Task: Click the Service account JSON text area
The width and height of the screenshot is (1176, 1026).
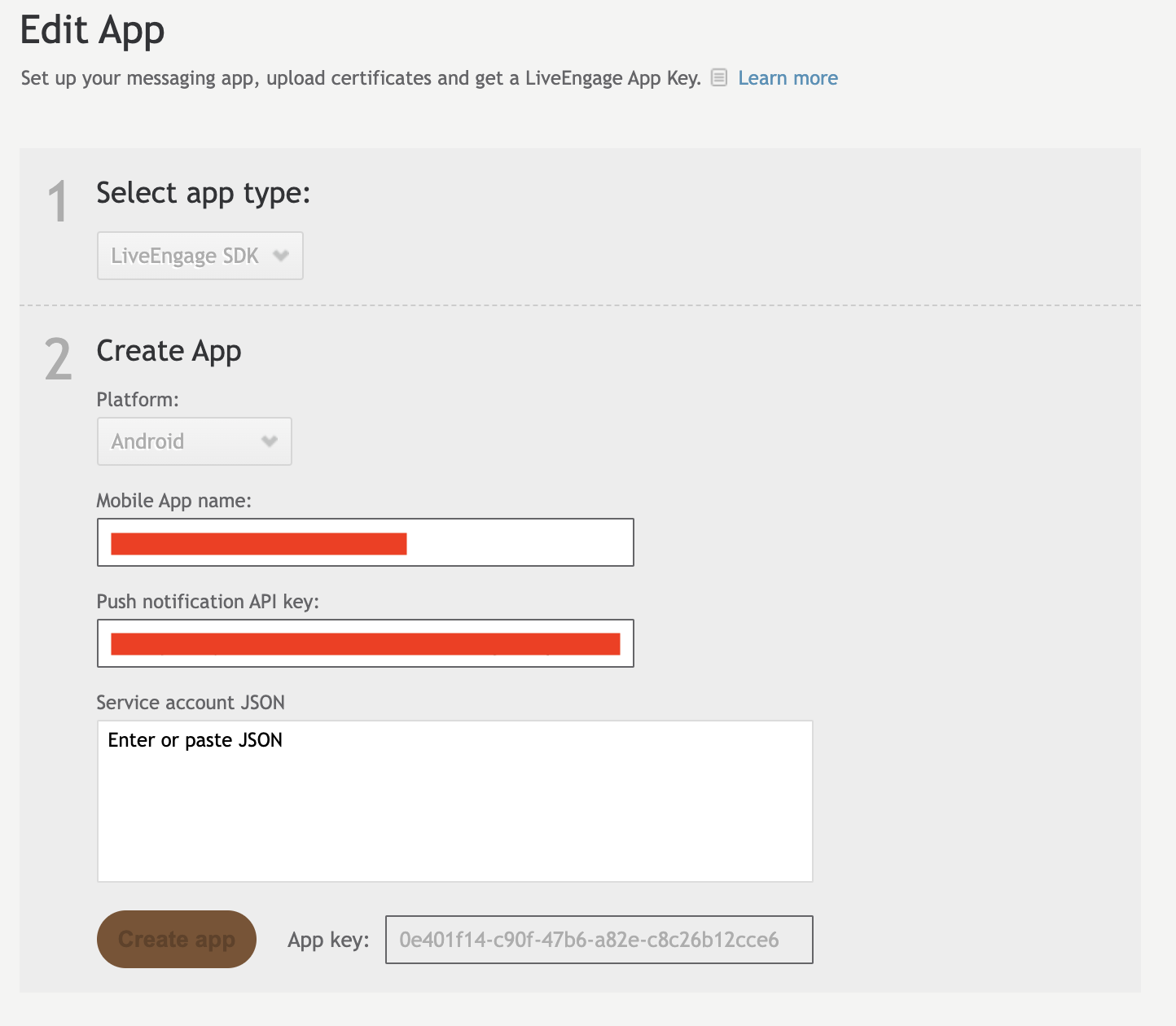Action: 455,801
